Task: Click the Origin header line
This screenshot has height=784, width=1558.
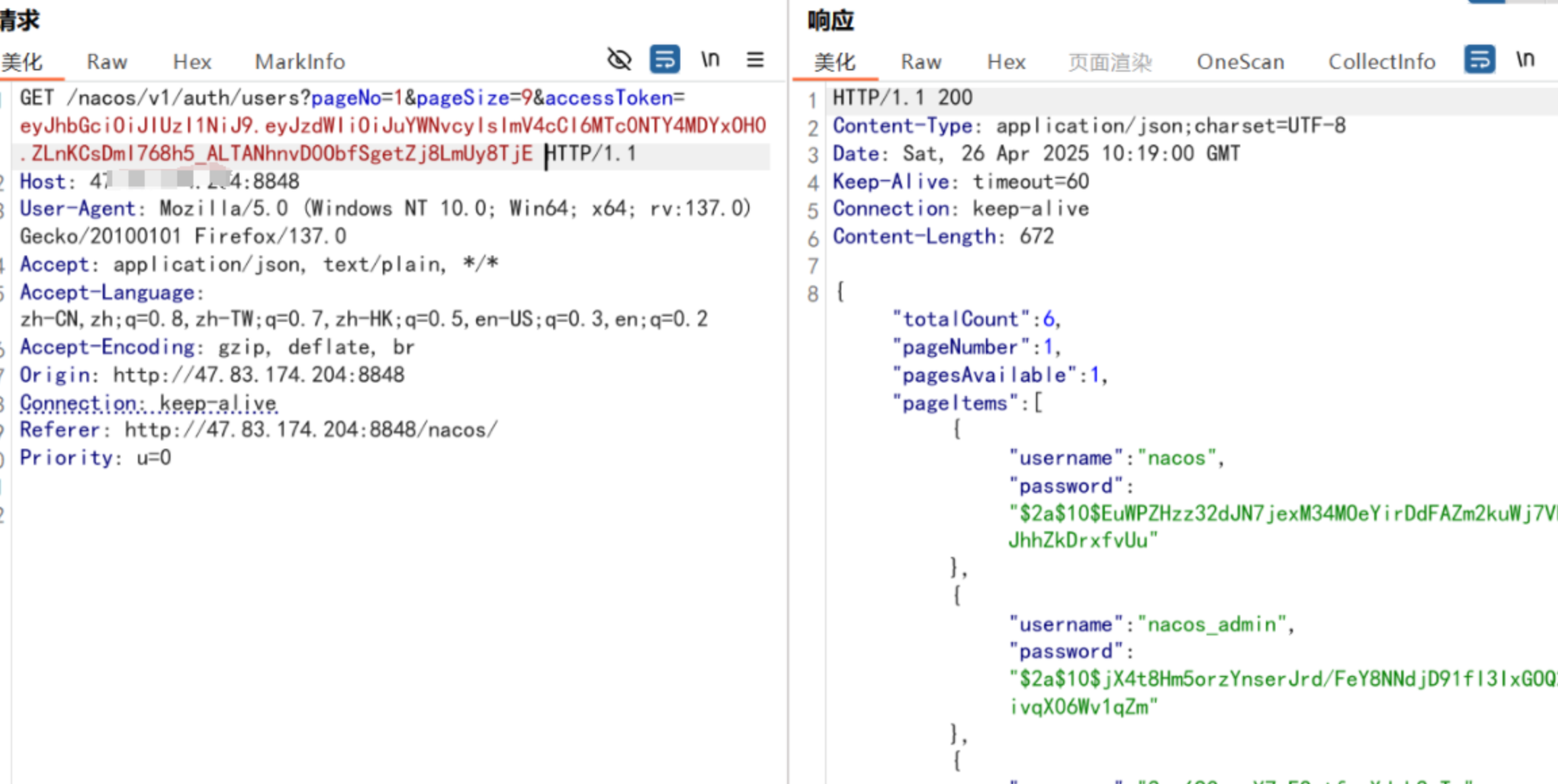Action: pos(212,374)
